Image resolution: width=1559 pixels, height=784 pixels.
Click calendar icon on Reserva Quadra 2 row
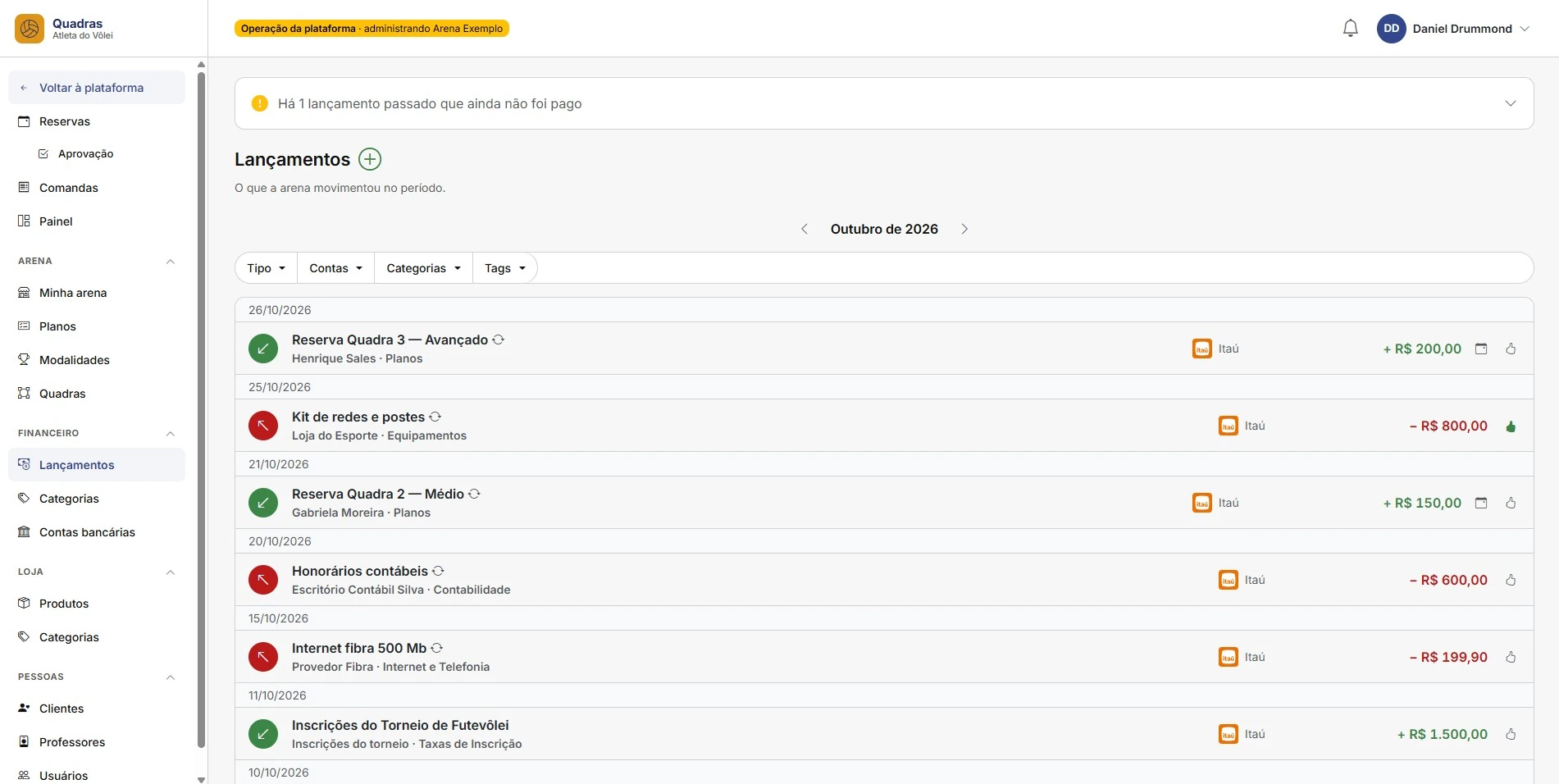1481,503
